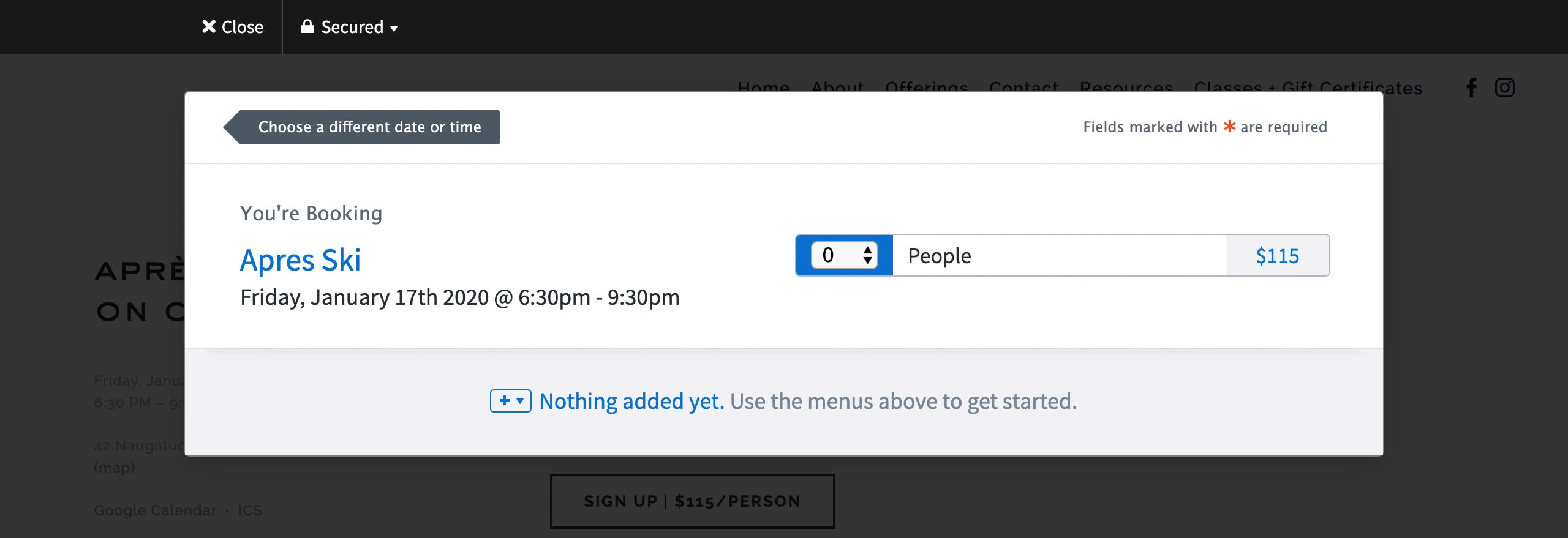Viewport: 1568px width, 538px height.
Task: Click the X Close icon
Action: (x=209, y=27)
